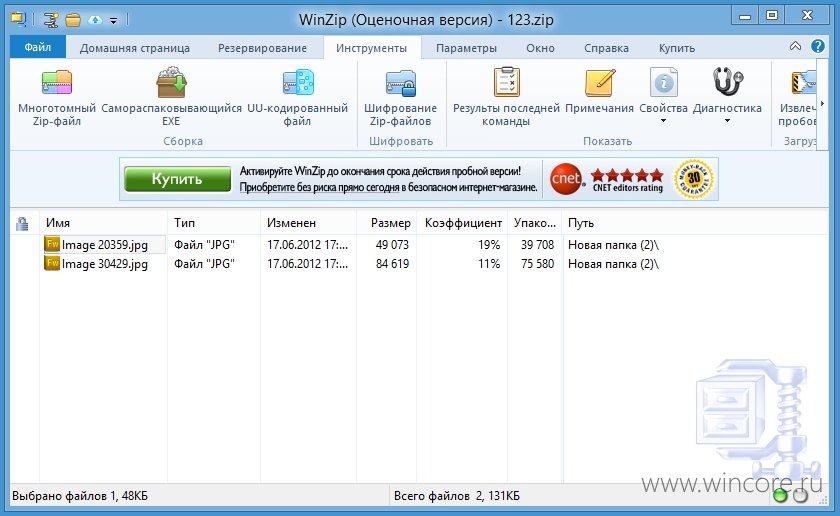Click the icon of Image 20359.jpg
840x516 pixels.
coord(52,244)
